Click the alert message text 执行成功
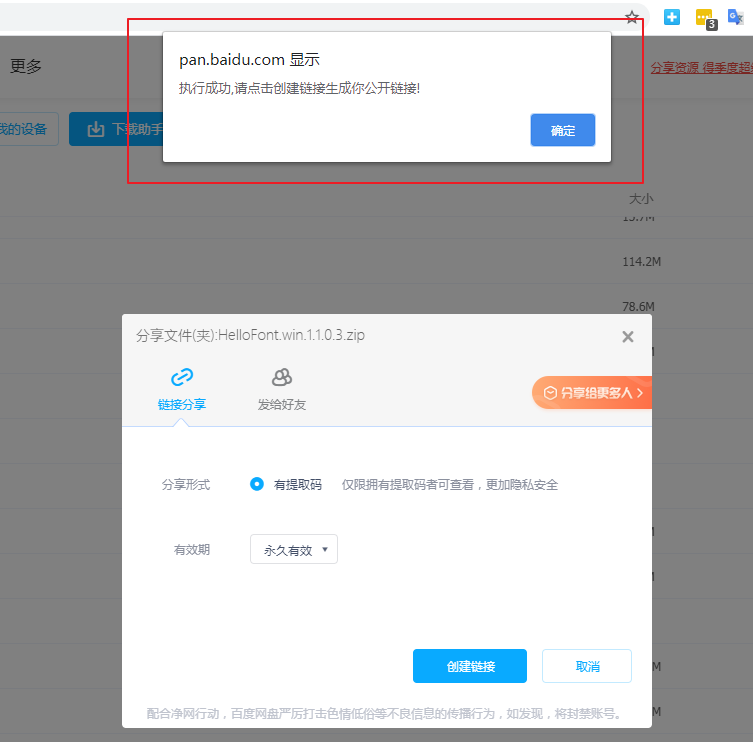753x742 pixels. (x=299, y=88)
